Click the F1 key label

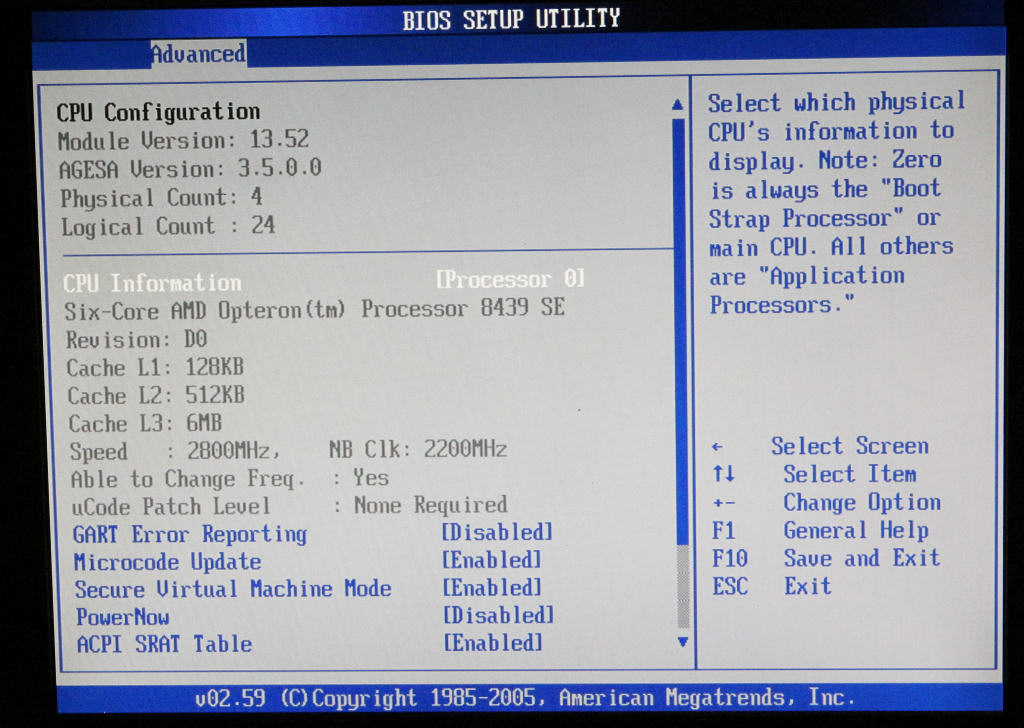point(724,531)
